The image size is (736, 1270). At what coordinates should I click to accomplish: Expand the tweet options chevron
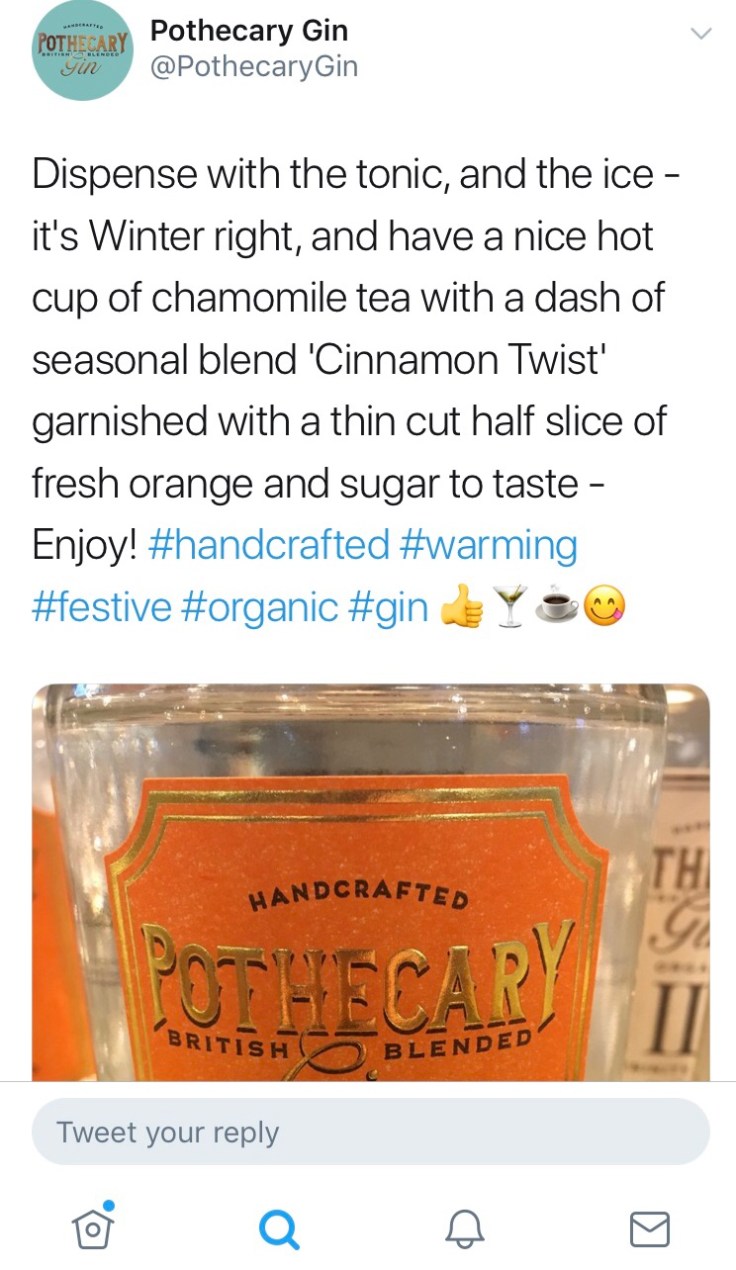point(702,33)
